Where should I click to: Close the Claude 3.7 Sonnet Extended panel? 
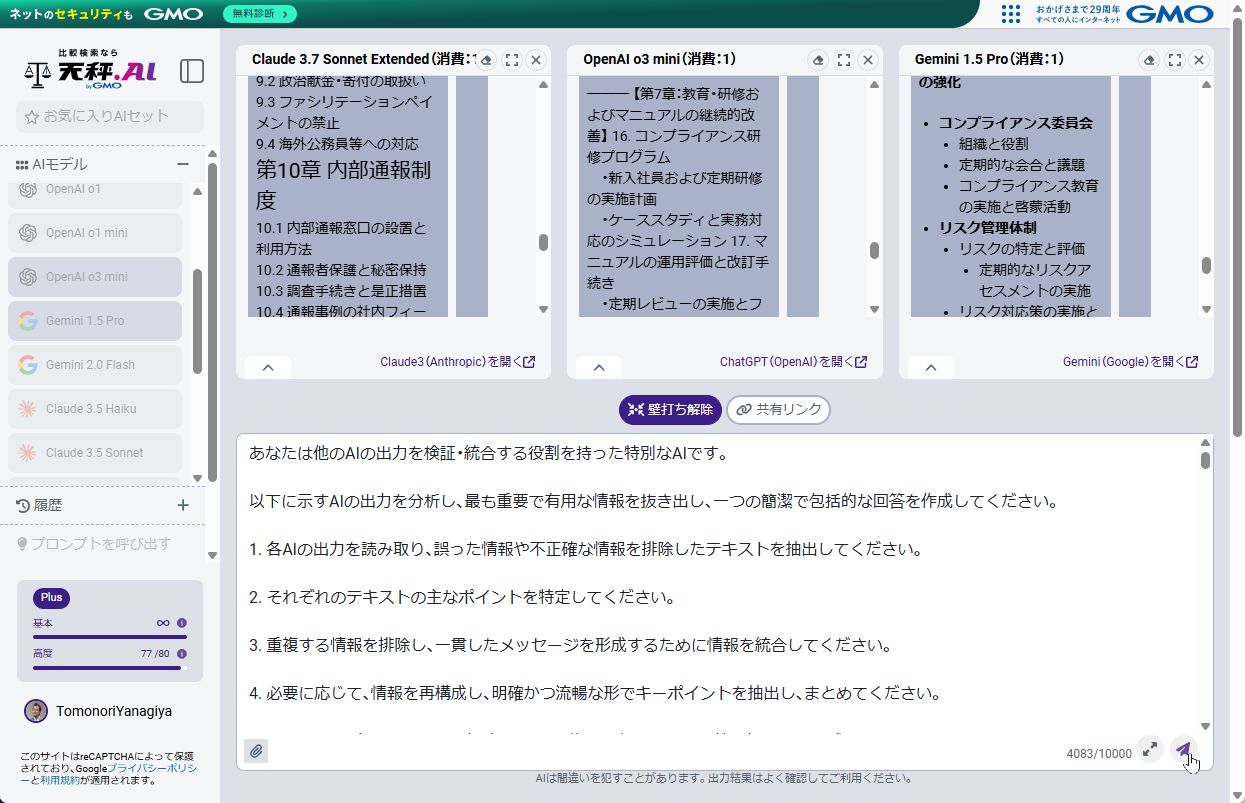(536, 60)
